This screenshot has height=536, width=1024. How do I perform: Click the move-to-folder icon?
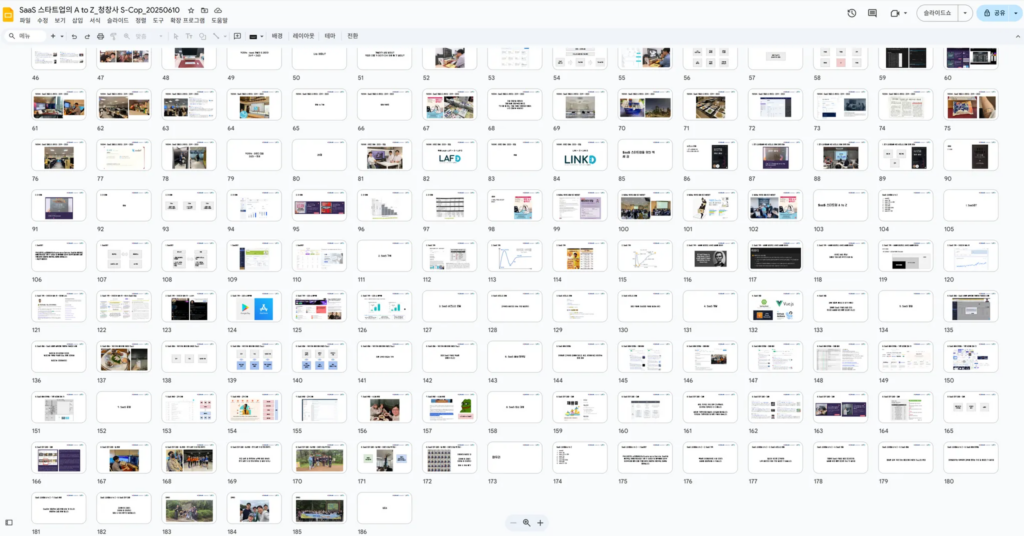204,9
